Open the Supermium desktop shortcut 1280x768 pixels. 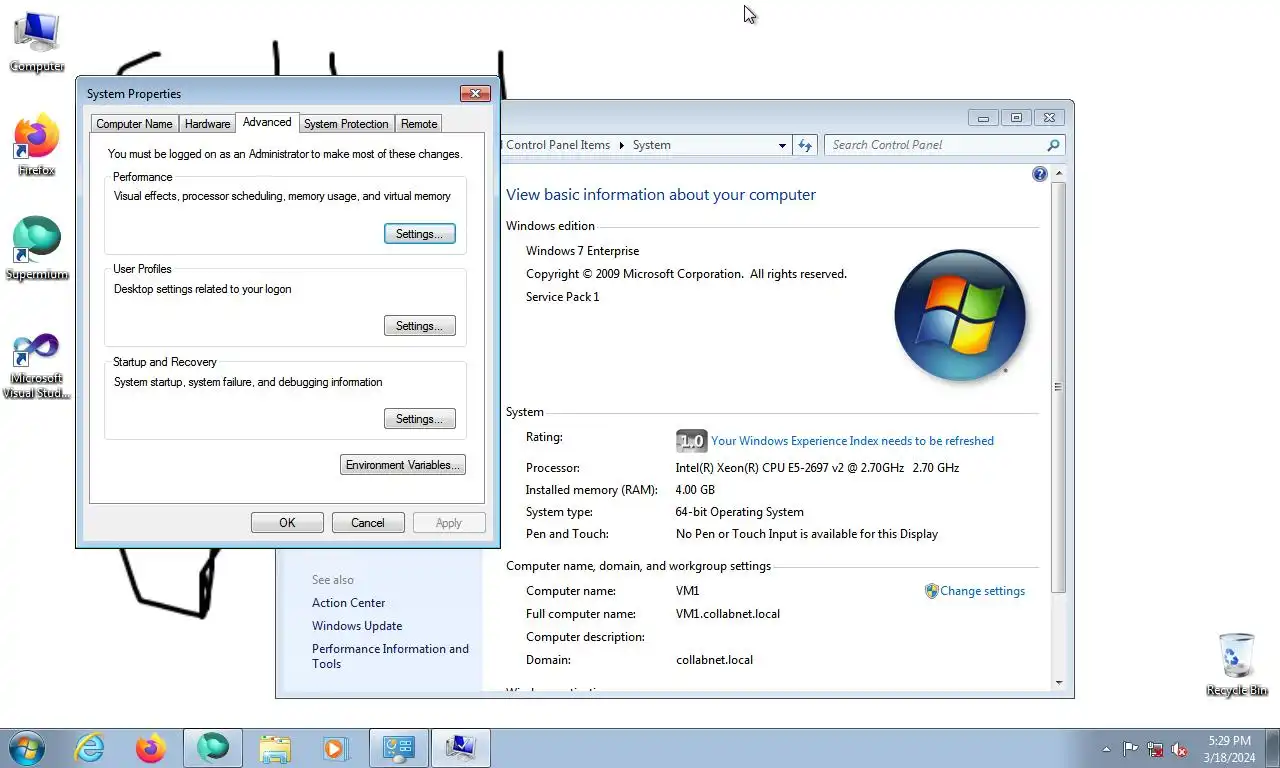tap(37, 249)
